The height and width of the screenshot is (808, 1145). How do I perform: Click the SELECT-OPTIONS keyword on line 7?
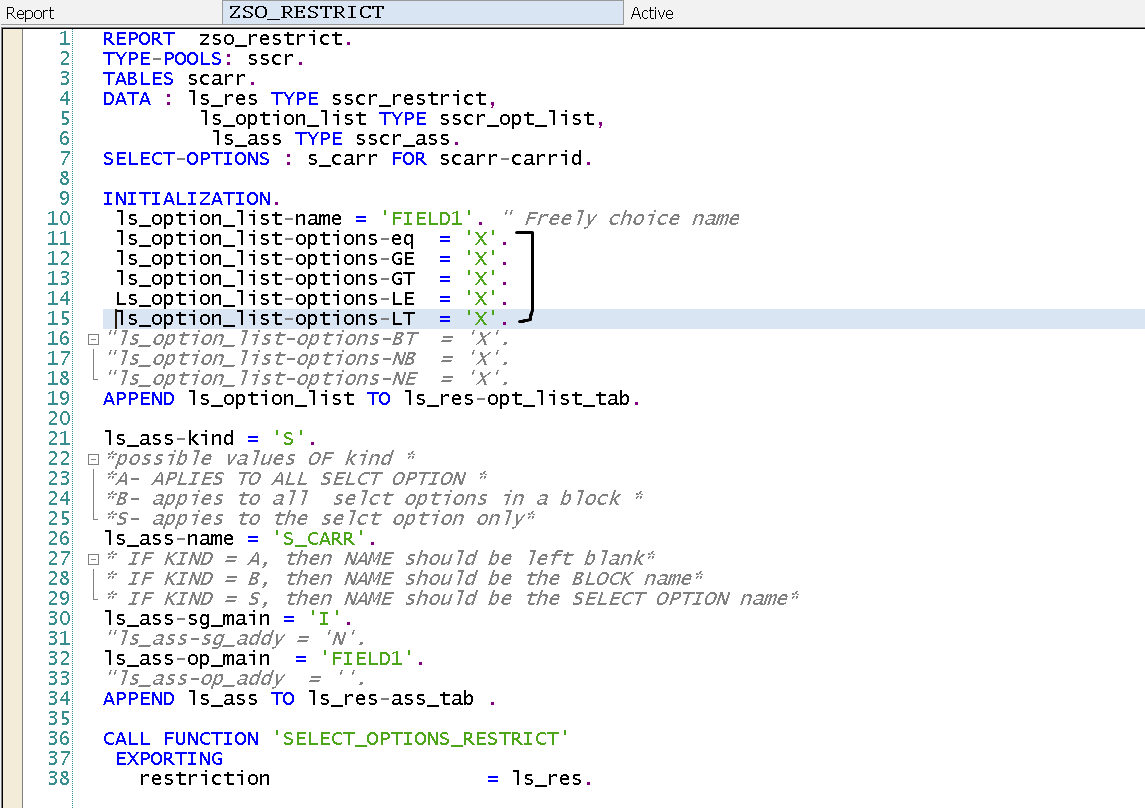pyautogui.click(x=186, y=159)
